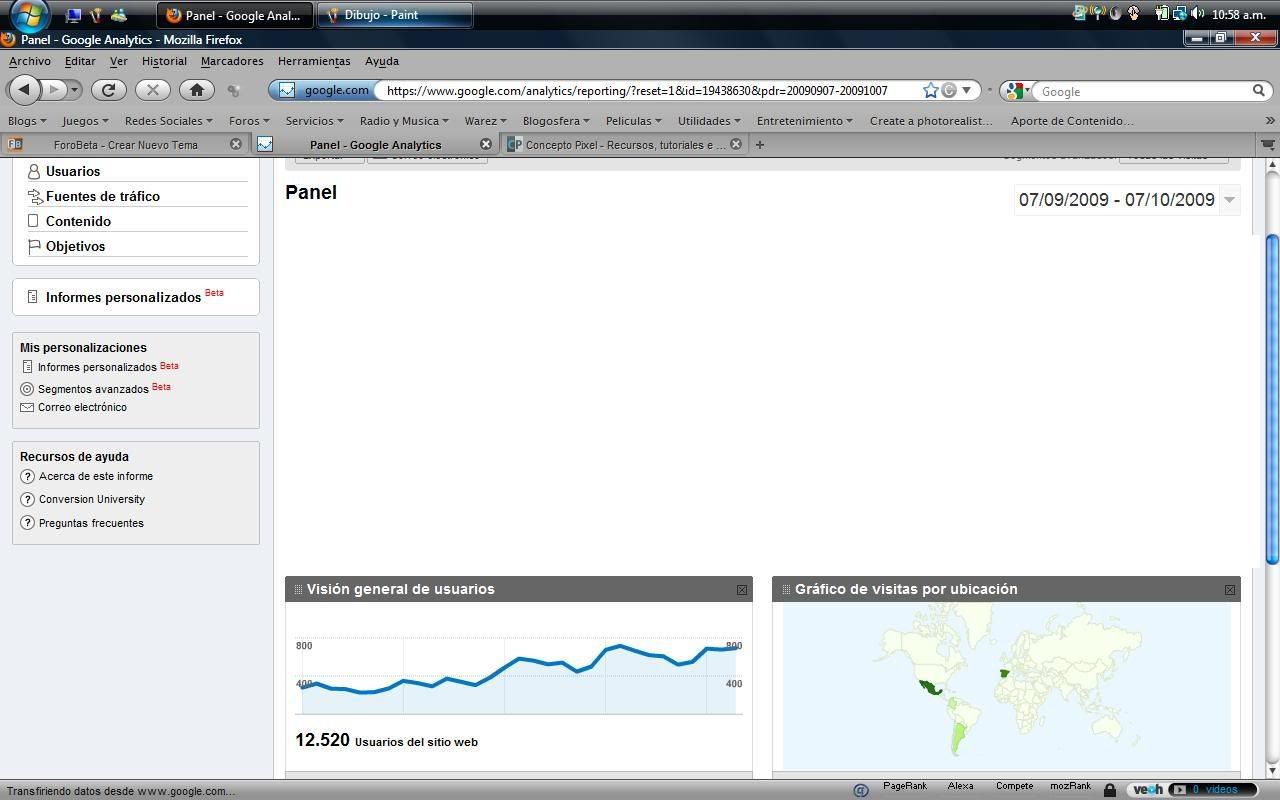1280x800 pixels.
Task: Click the Objetivos flag icon in sidebar
Action: (34, 246)
